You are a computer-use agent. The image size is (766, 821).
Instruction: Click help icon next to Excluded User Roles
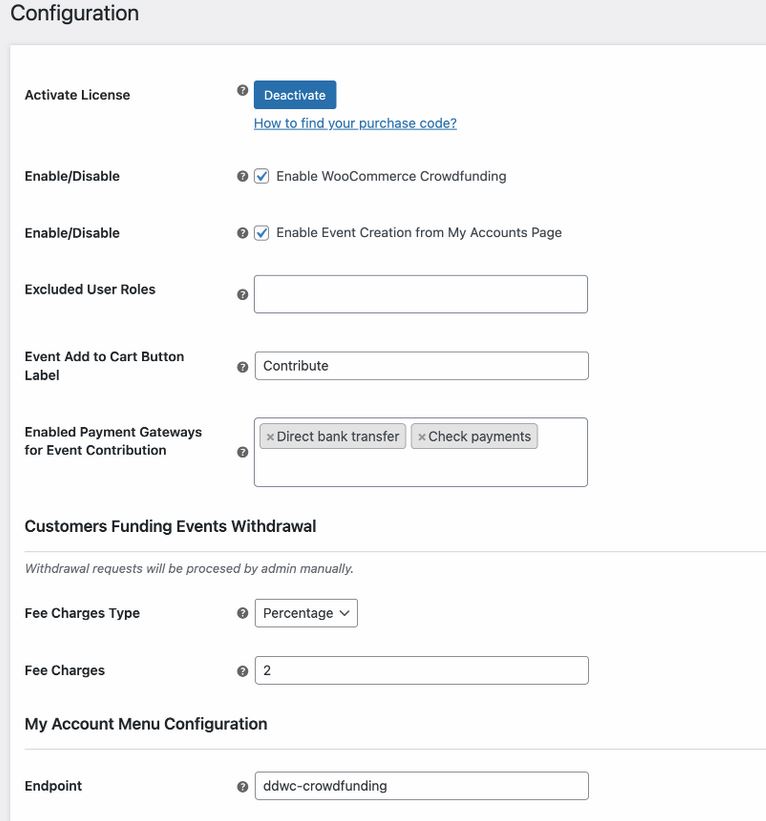tap(242, 294)
